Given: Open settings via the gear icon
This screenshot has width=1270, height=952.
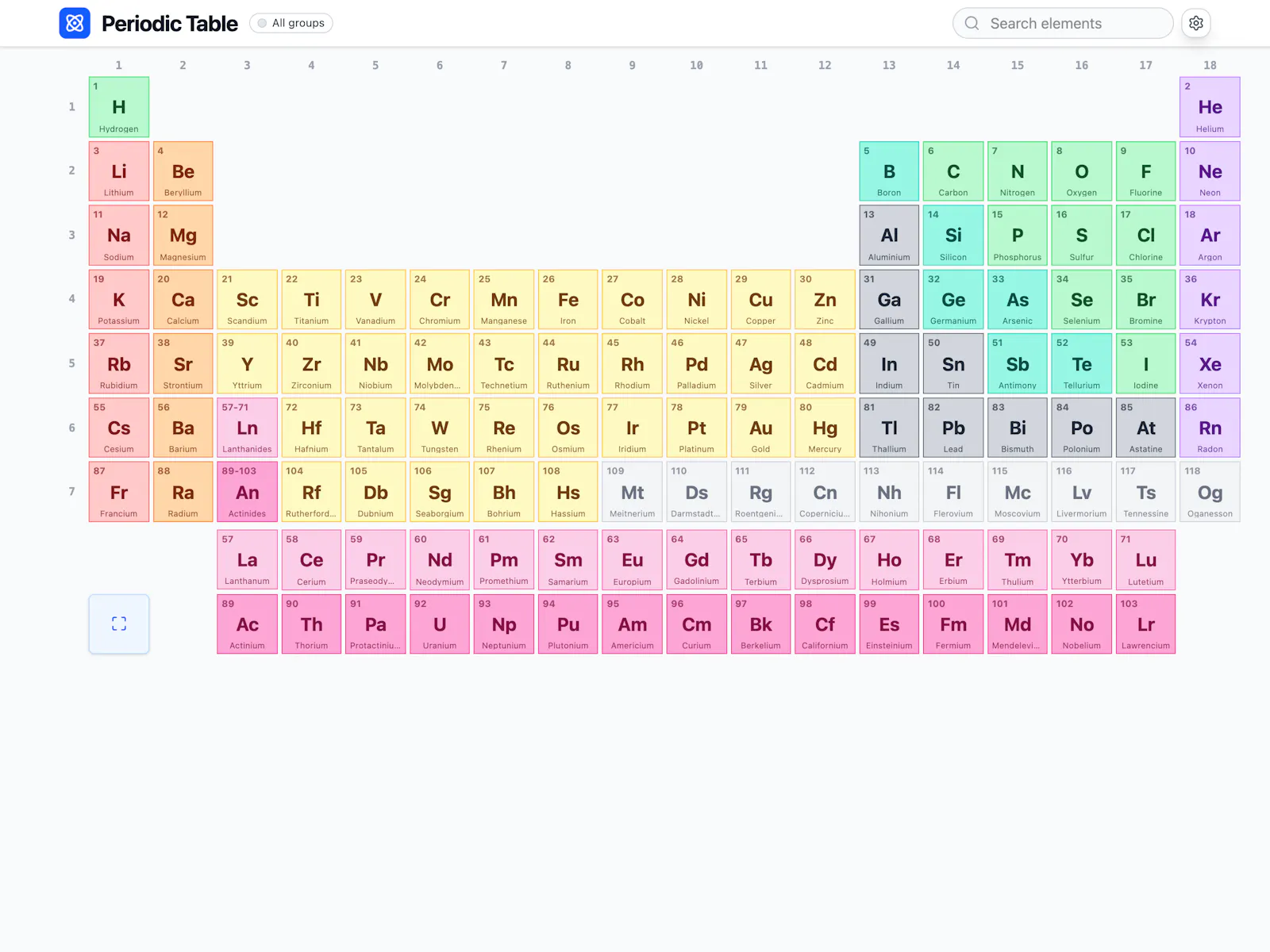Looking at the screenshot, I should pos(1196,23).
